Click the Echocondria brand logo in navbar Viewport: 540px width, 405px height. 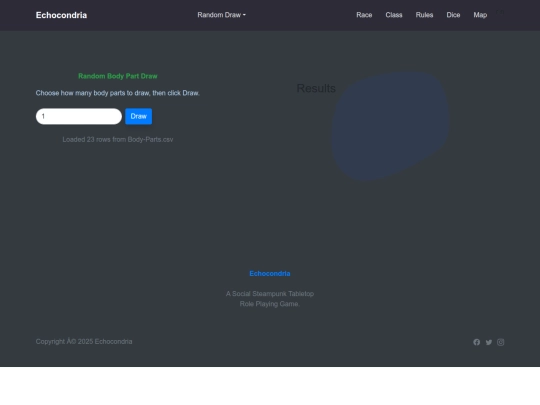click(x=61, y=15)
